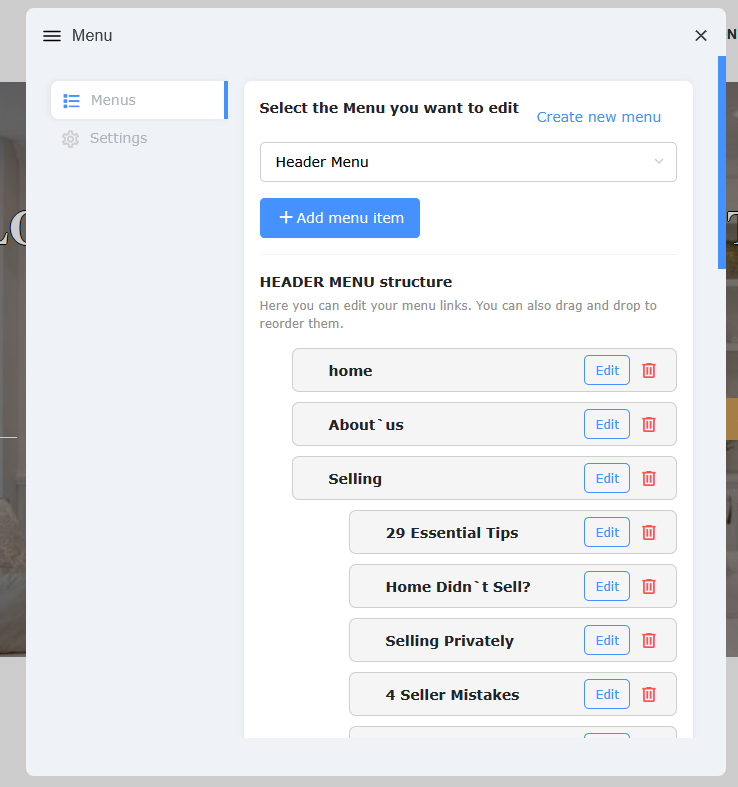This screenshot has height=787, width=738.
Task: Edit the Selling menu item
Action: coord(607,478)
